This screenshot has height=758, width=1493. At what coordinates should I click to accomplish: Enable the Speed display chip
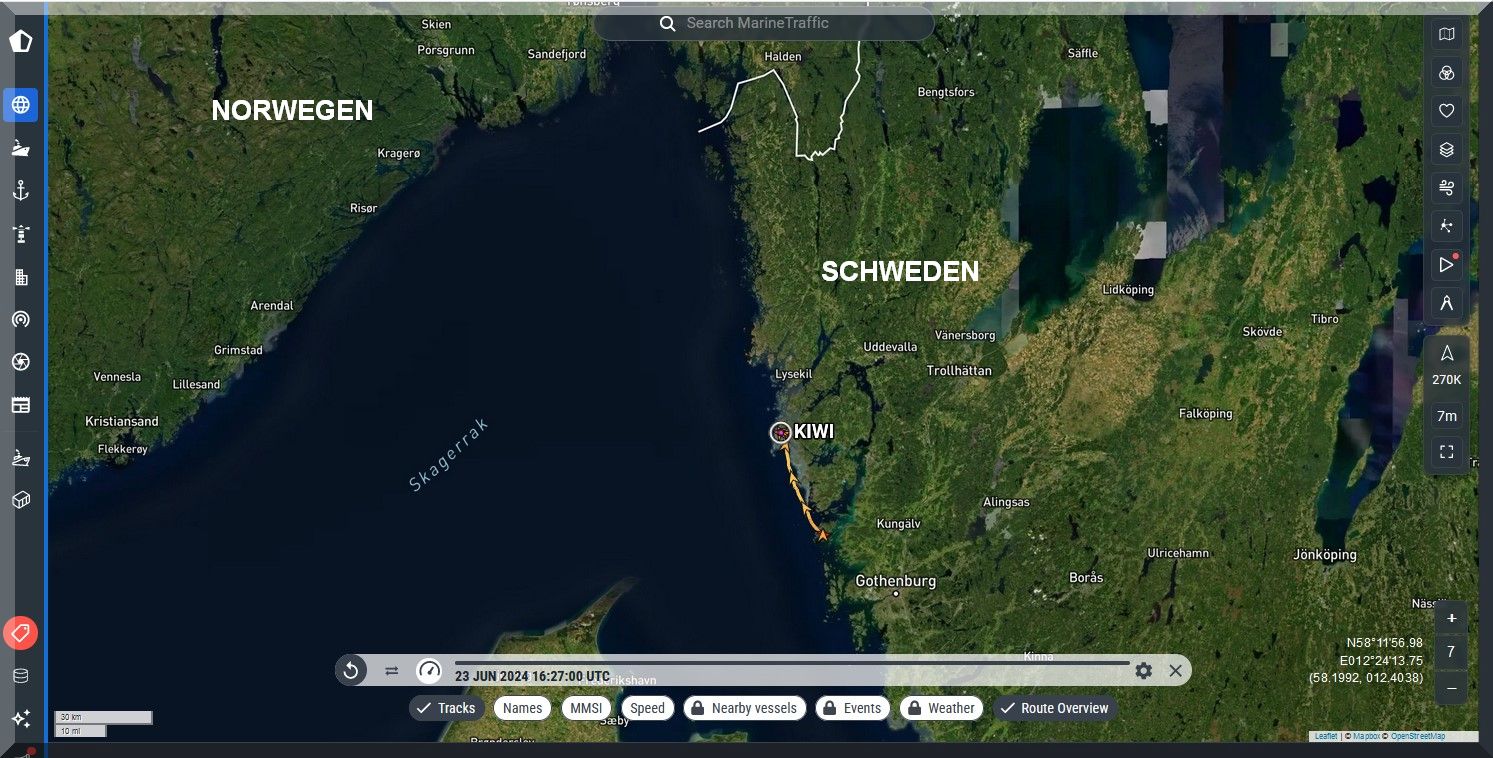pyautogui.click(x=647, y=708)
